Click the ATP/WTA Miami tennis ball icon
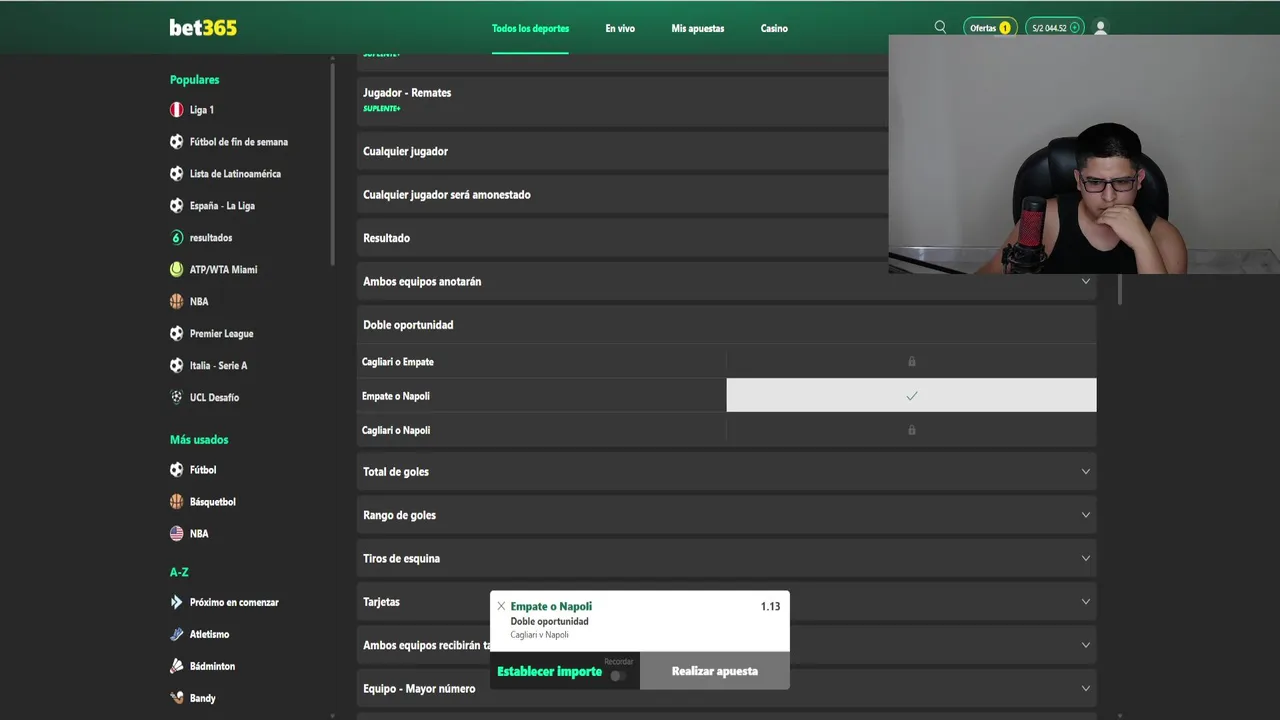The width and height of the screenshot is (1280, 720). [177, 270]
